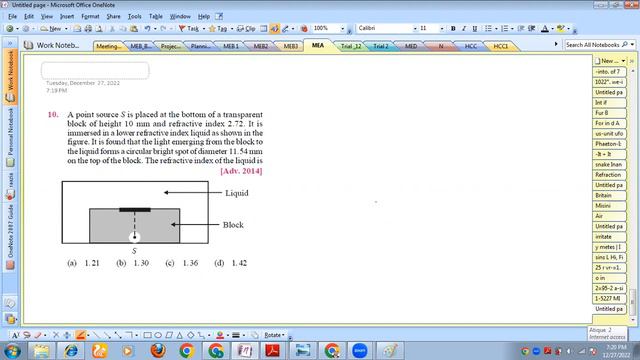Screen dimensions: 640x360
Task: Click the New page toolbar button
Action: (51, 29)
